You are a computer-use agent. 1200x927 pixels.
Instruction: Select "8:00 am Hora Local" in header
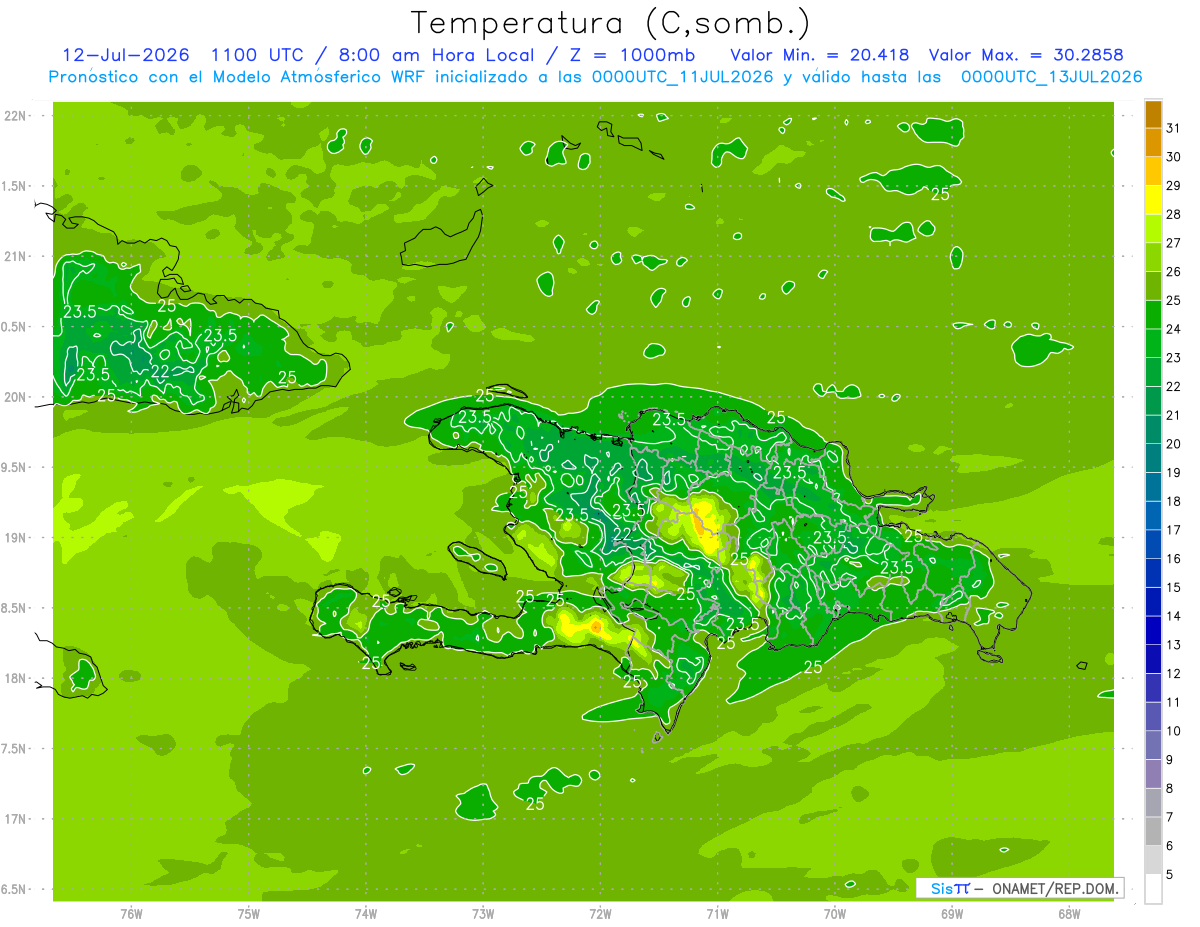click(x=435, y=55)
